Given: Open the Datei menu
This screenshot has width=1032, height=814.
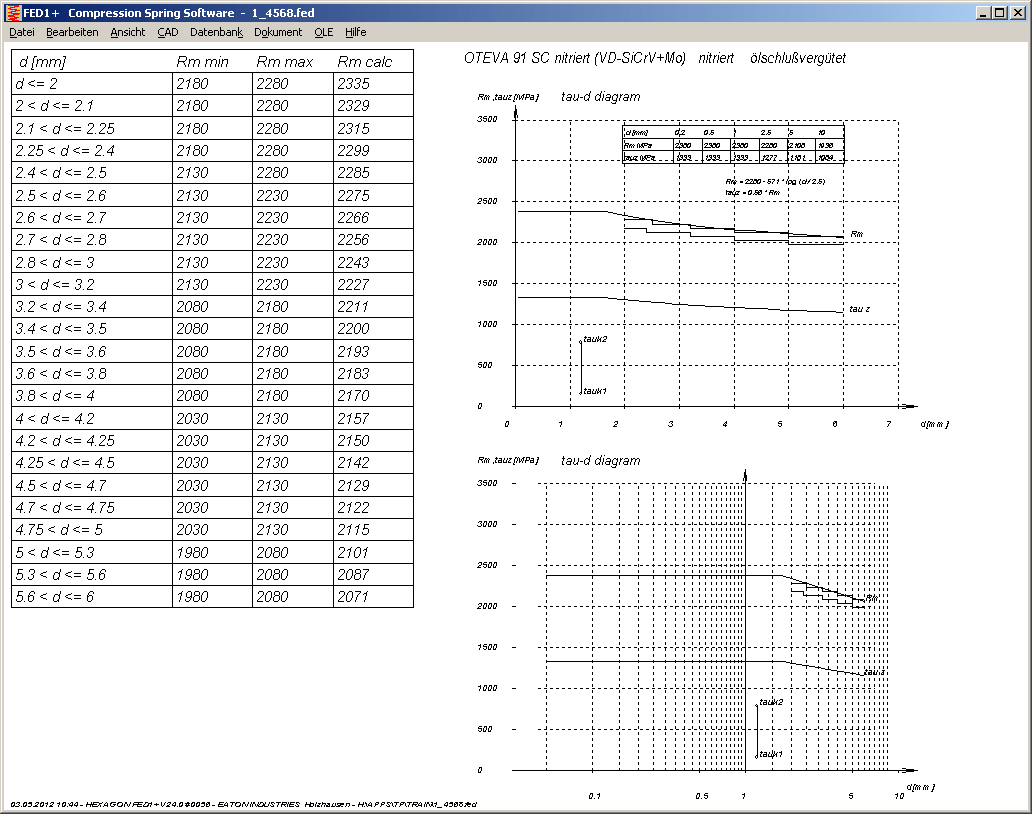Looking at the screenshot, I should tap(21, 32).
